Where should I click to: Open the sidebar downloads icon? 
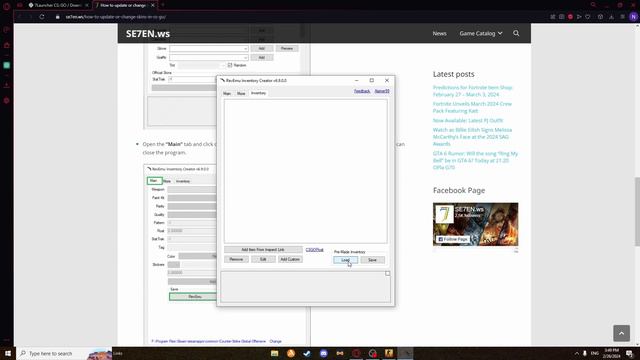point(7,85)
